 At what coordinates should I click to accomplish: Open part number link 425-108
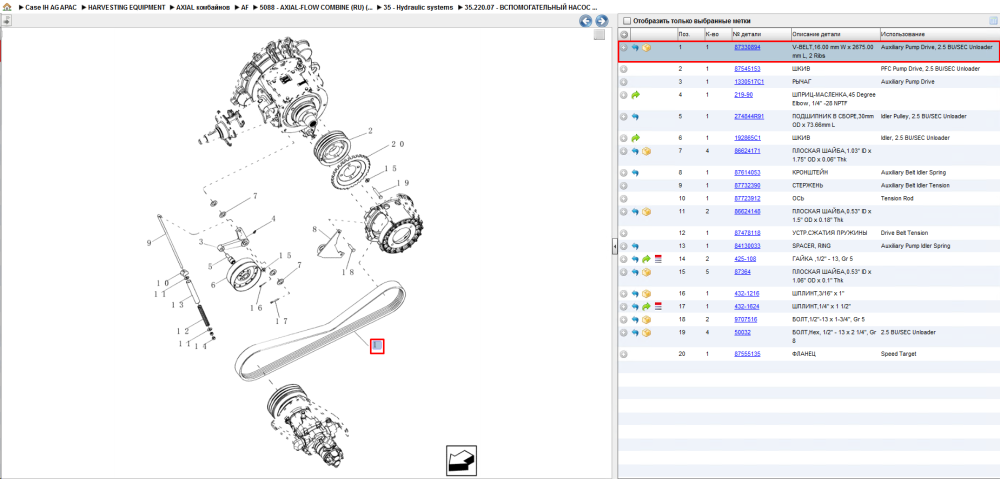(x=745, y=260)
